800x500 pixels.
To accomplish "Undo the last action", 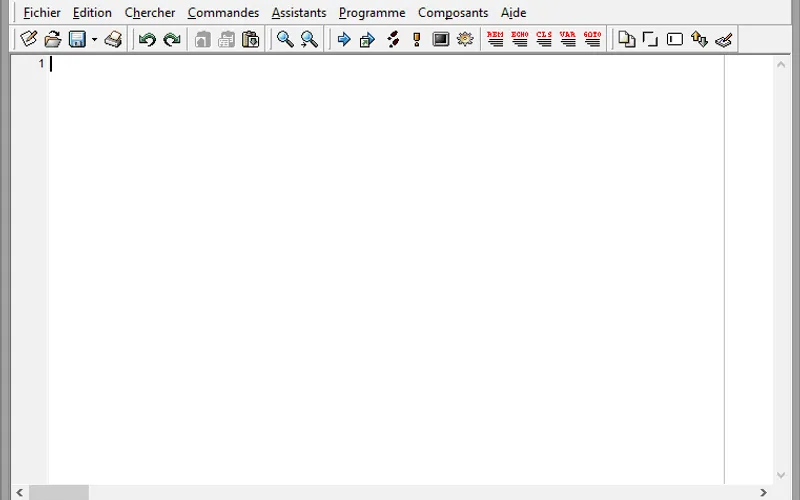I will pos(147,39).
